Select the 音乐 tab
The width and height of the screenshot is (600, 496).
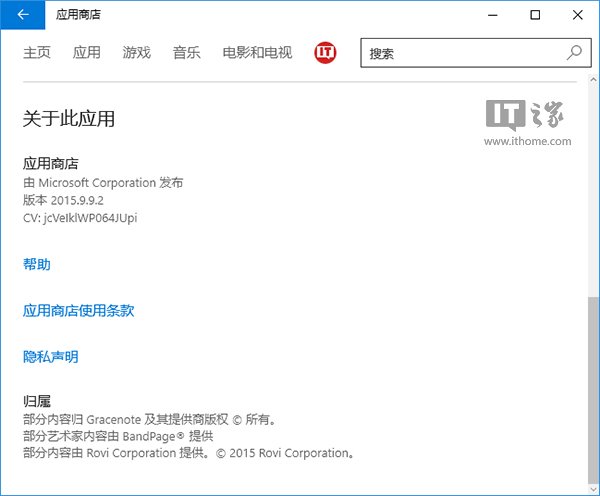coord(186,52)
